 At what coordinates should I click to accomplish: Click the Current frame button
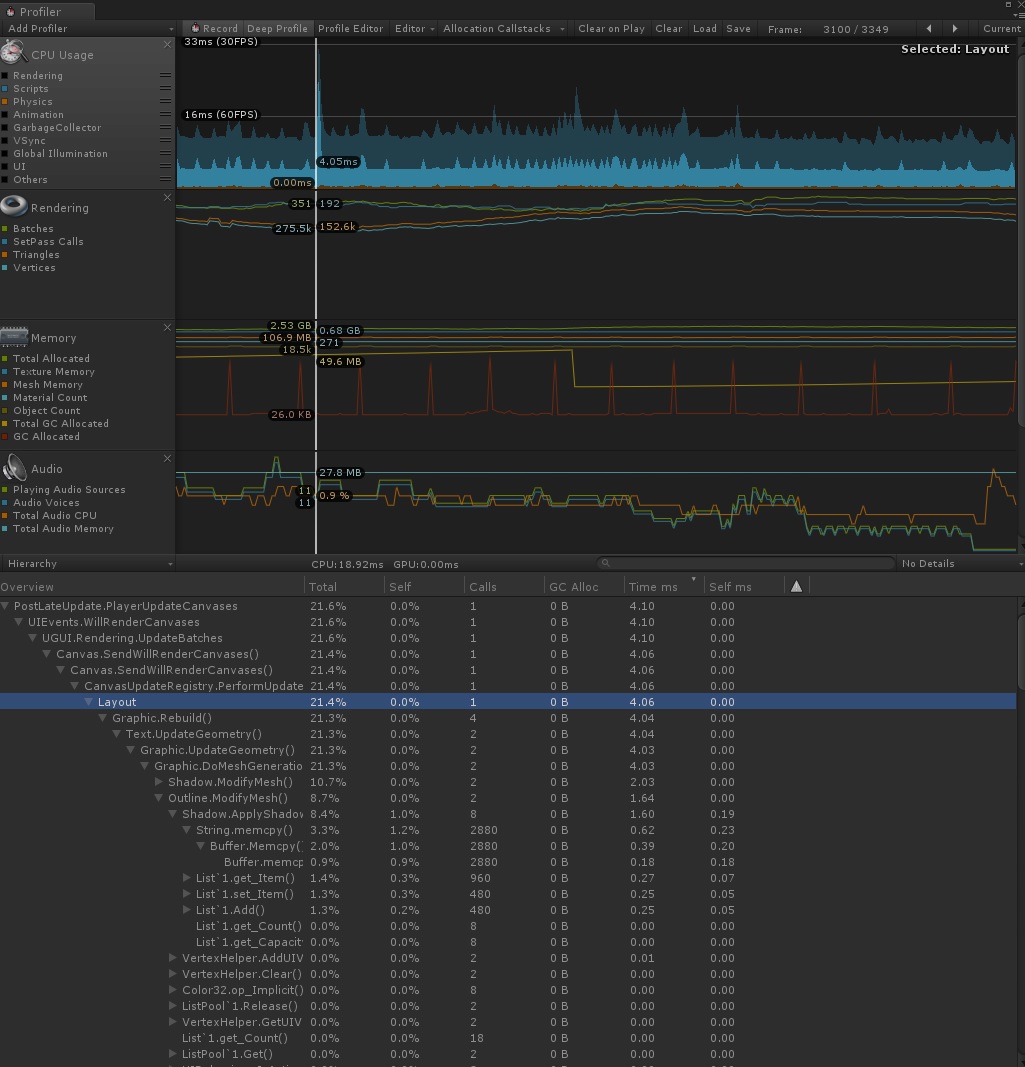click(1000, 29)
